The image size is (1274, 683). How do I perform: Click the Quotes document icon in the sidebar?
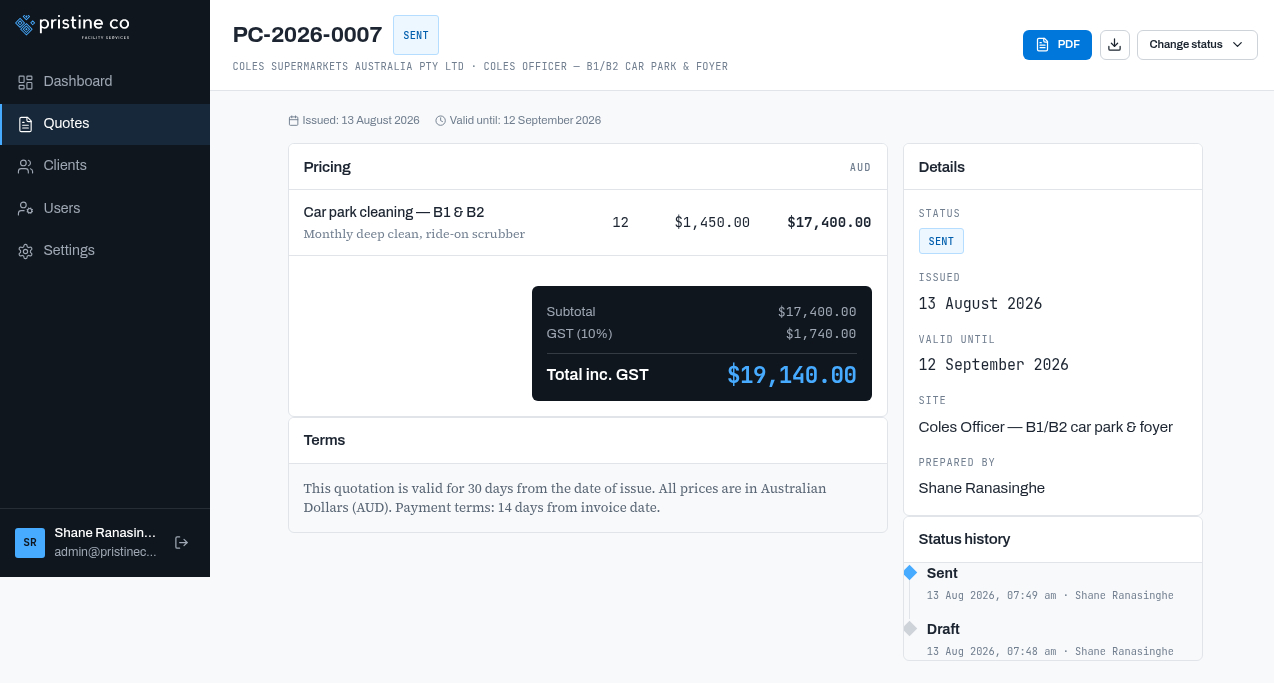click(26, 124)
